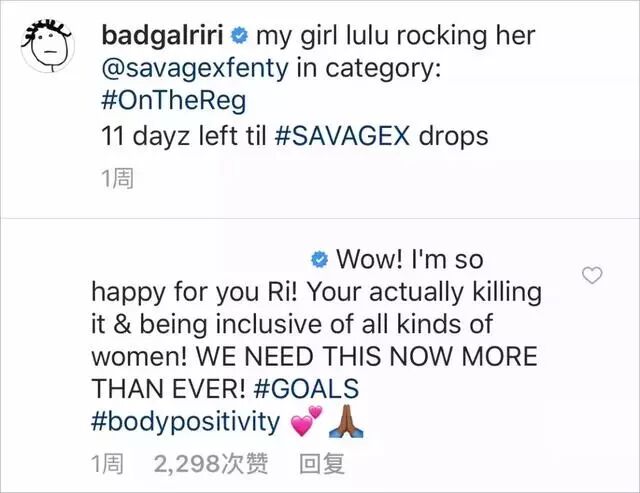Click the pink two-hearts emoji
The width and height of the screenshot is (640, 493).
pyautogui.click(x=306, y=421)
